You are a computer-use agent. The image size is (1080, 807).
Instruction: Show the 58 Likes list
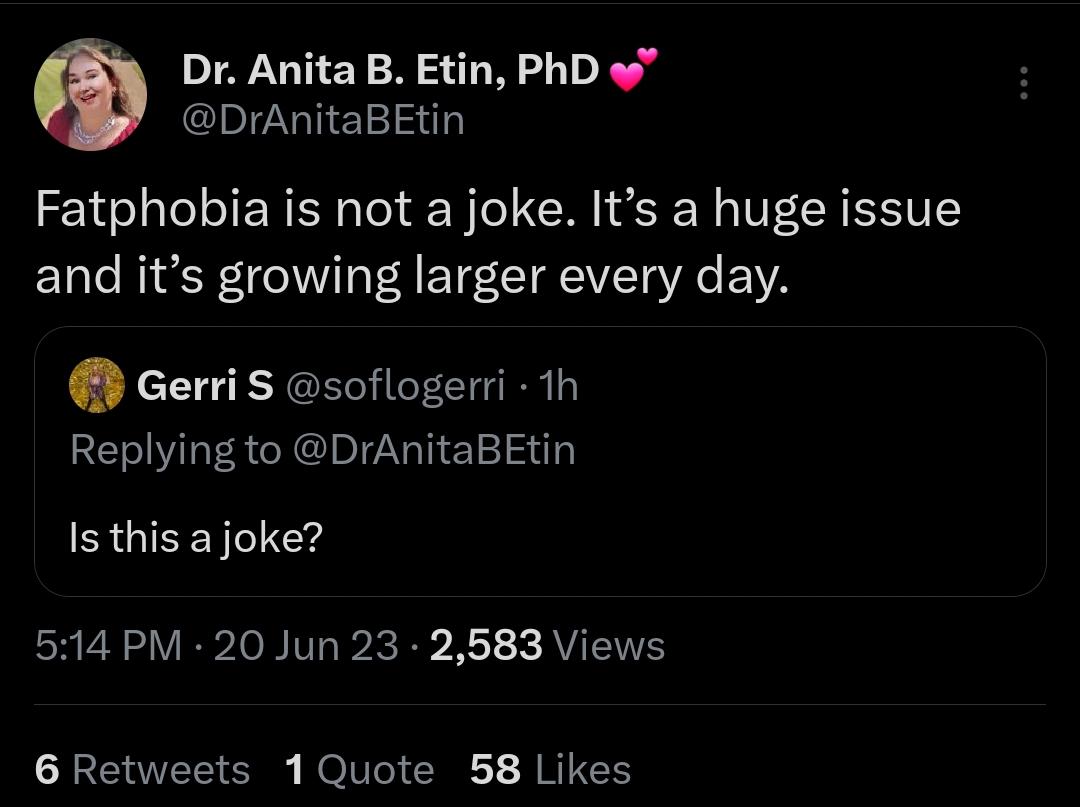click(550, 769)
